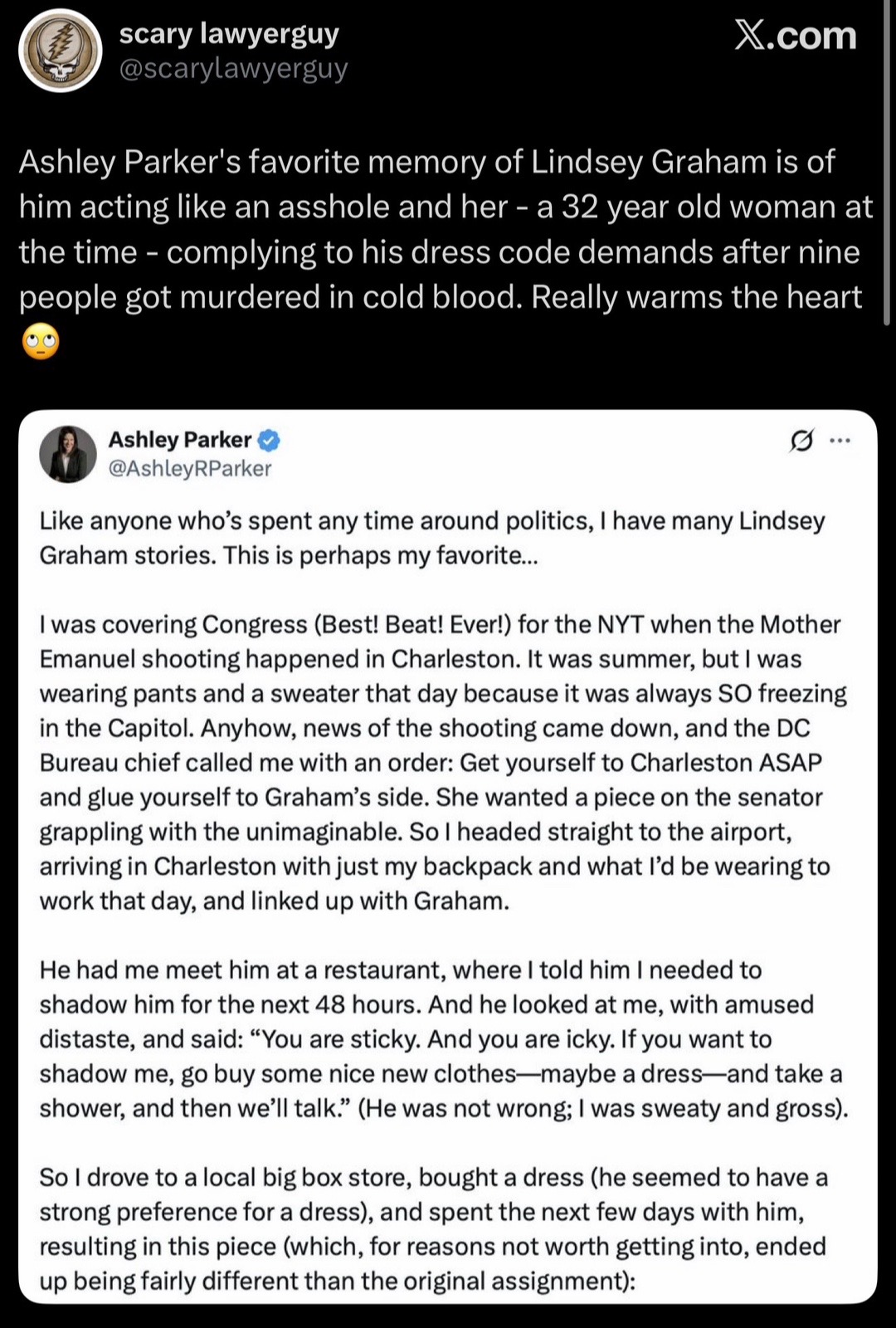This screenshot has width=896, height=1328.
Task: Click the Ashley Parker display name
Action: tap(180, 439)
